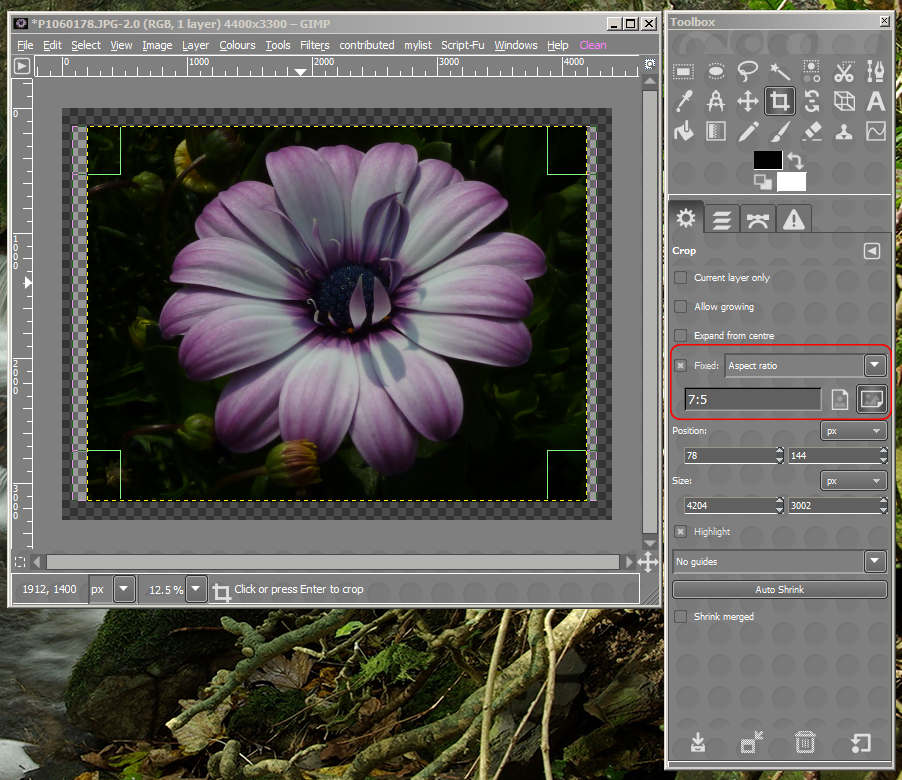Screen dimensions: 902x780
Task: Pick the Free Select lasso tool
Action: coord(747,71)
